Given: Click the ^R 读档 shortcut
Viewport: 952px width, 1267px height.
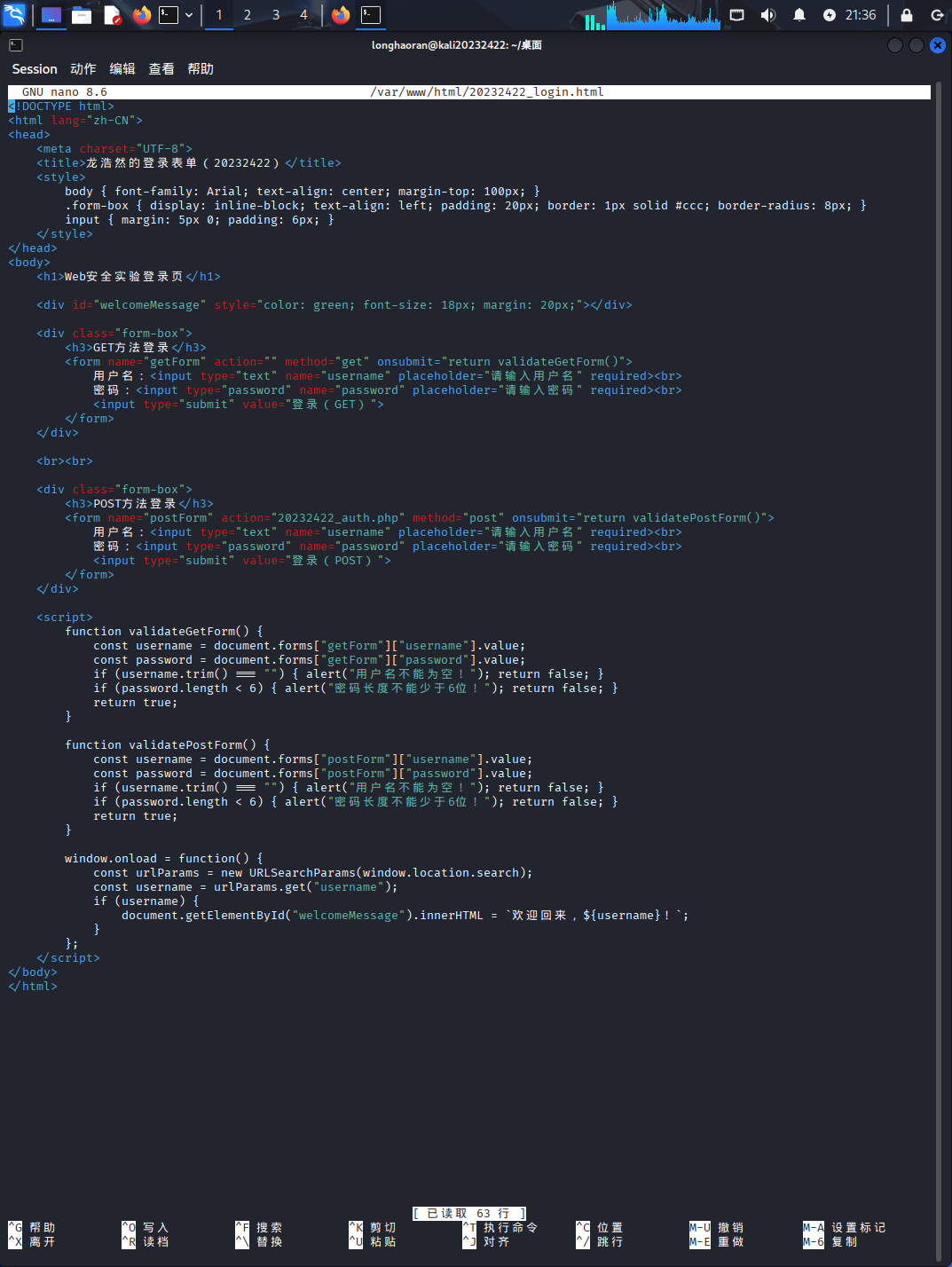Looking at the screenshot, I should (146, 1242).
